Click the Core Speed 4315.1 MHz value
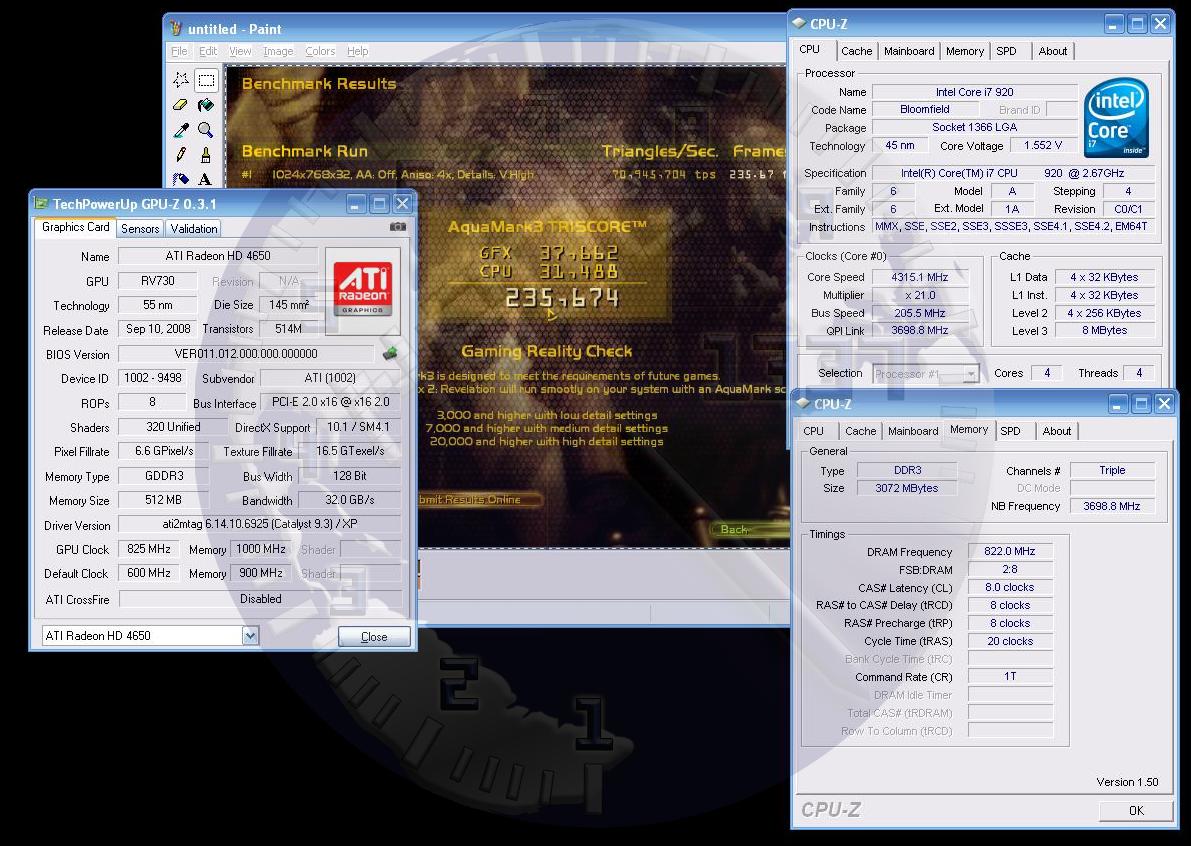This screenshot has height=846, width=1191. click(x=920, y=277)
